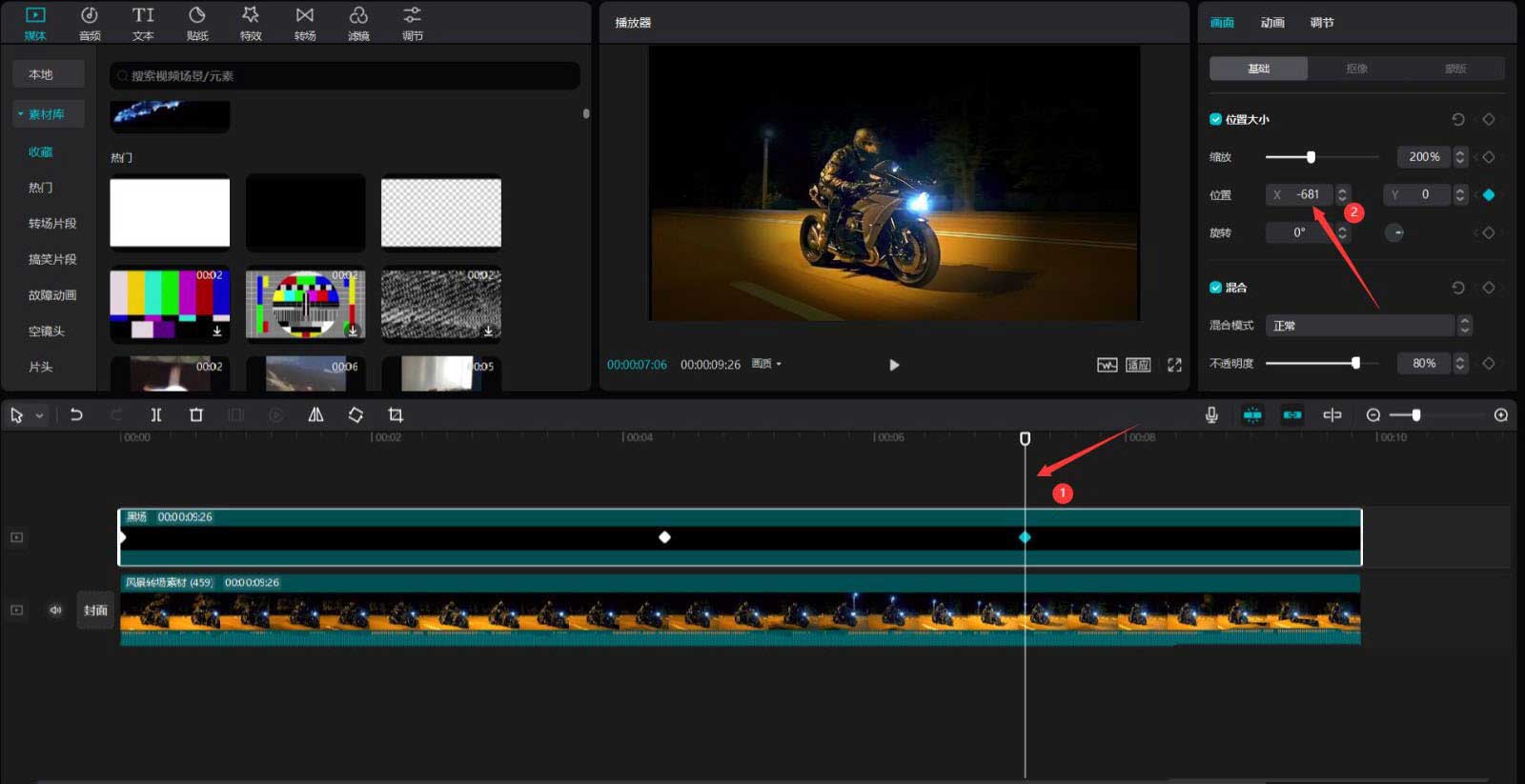Viewport: 1525px width, 784px height.
Task: Toggle keyframe for 旋转 rotation
Action: coord(1488,232)
